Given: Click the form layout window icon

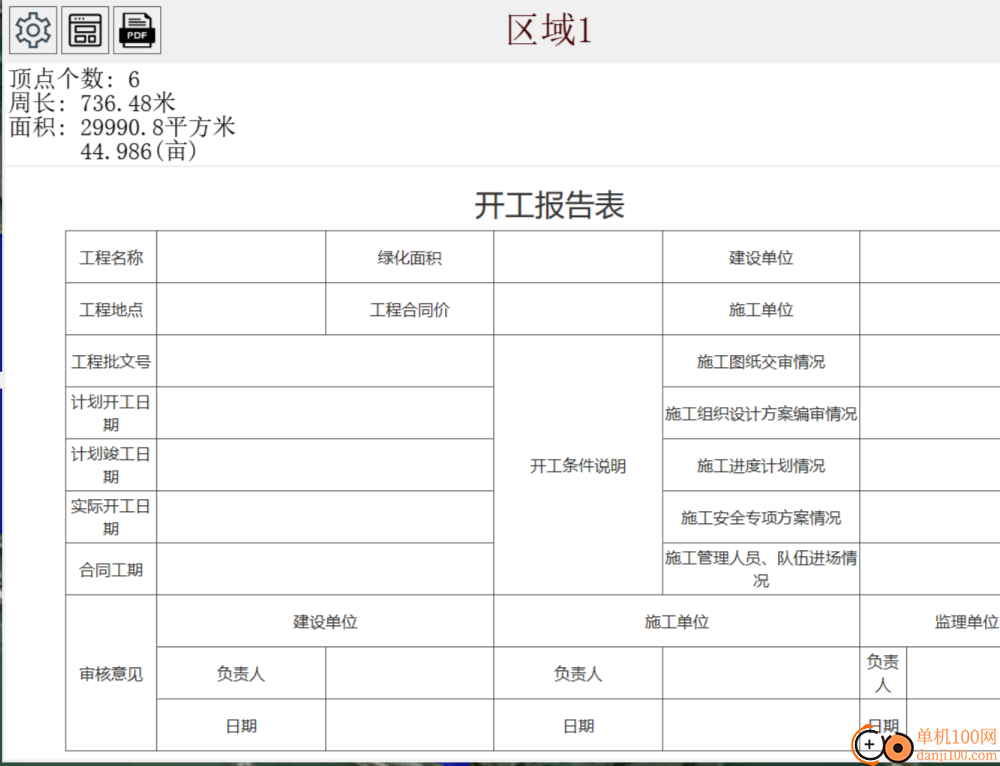Looking at the screenshot, I should pos(85,30).
